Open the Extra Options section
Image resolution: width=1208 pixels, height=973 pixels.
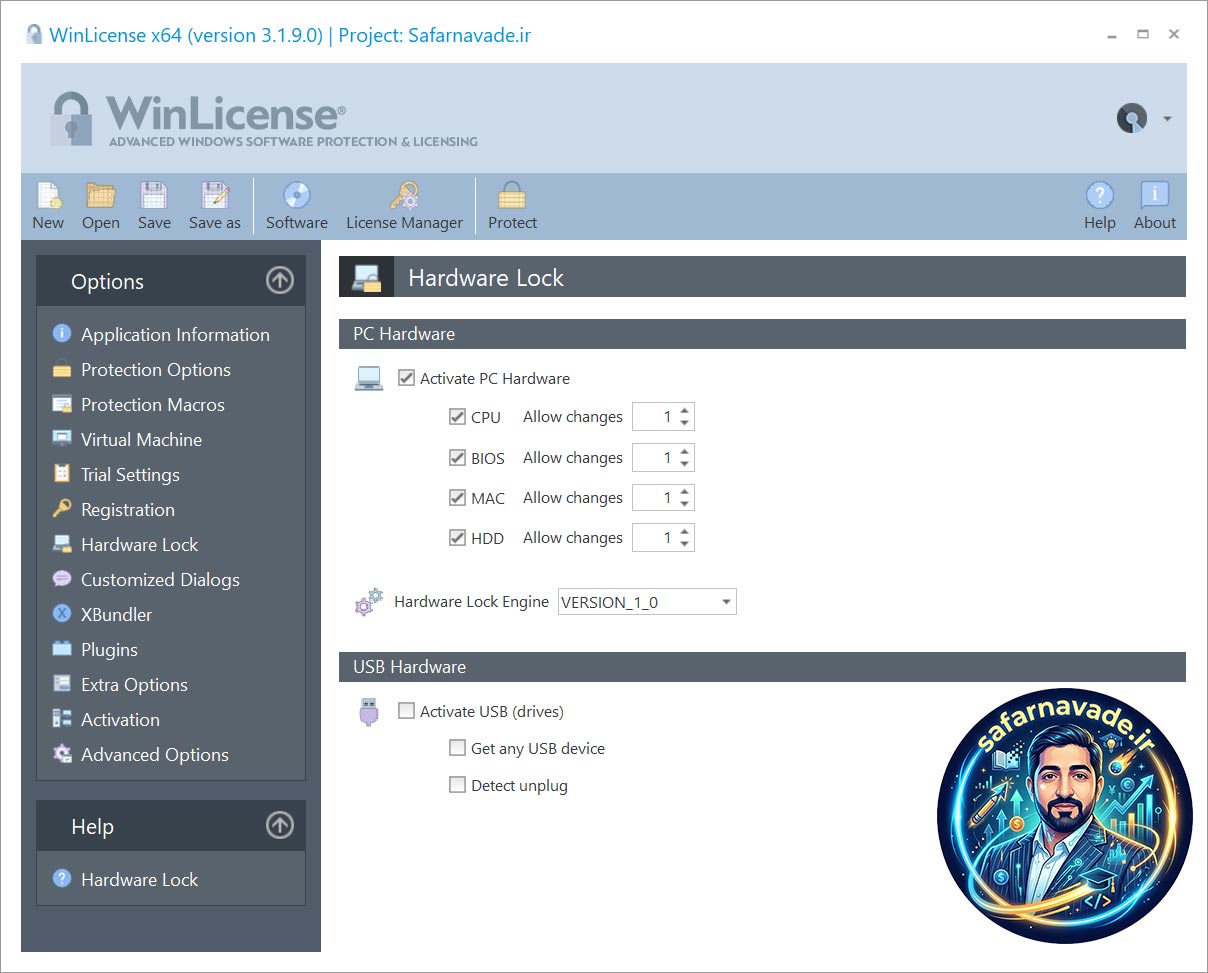click(134, 684)
